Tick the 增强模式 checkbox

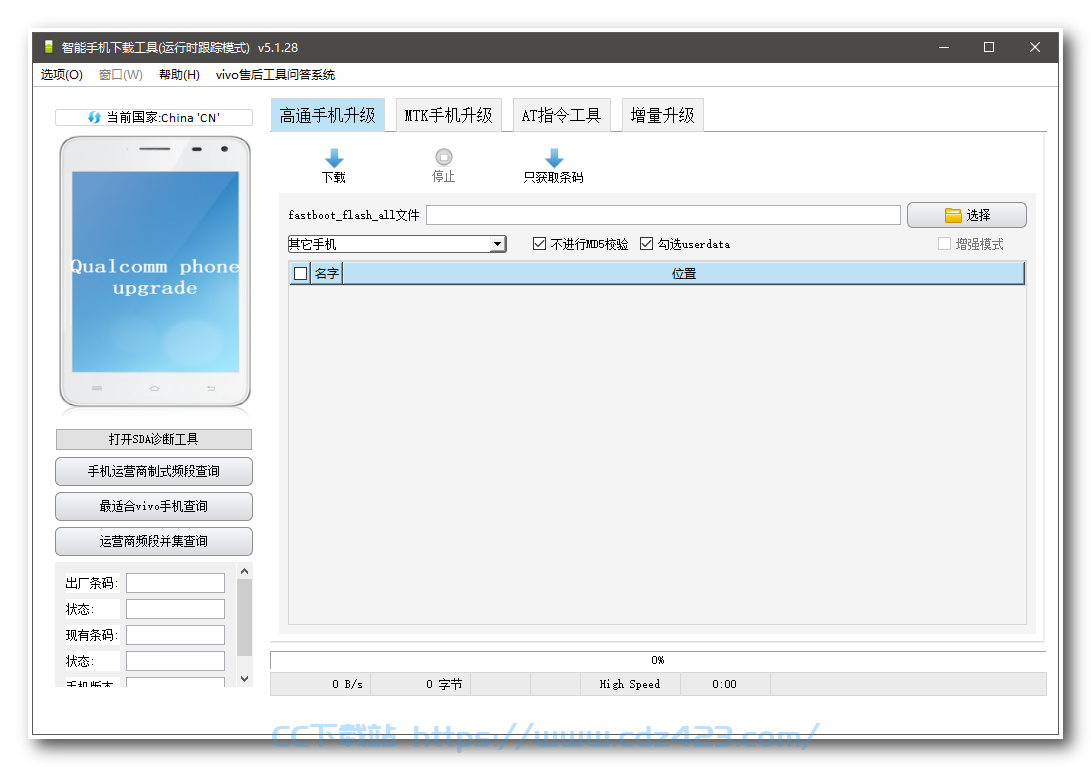point(944,244)
